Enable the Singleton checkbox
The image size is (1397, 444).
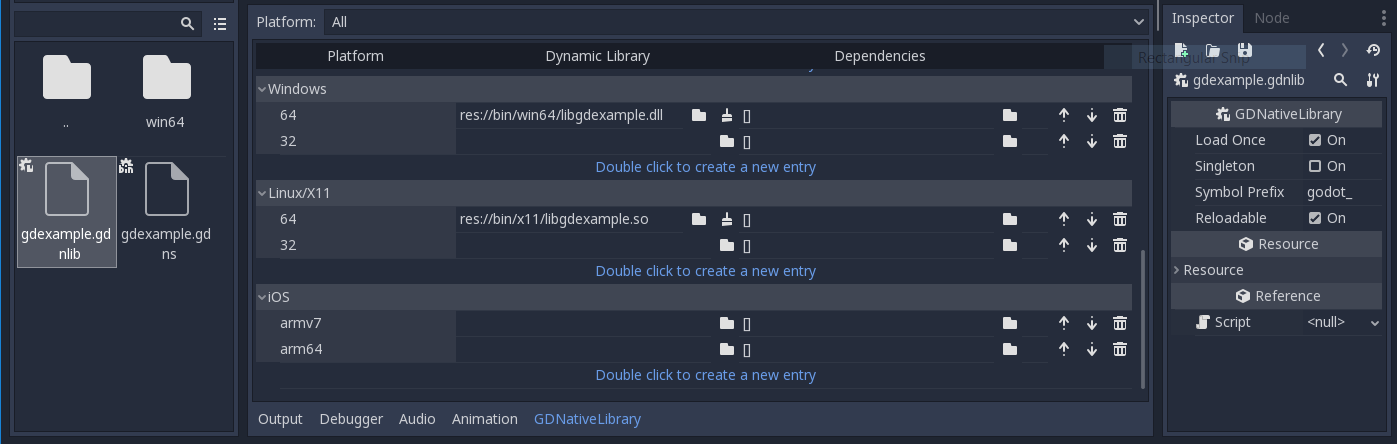(x=1315, y=166)
